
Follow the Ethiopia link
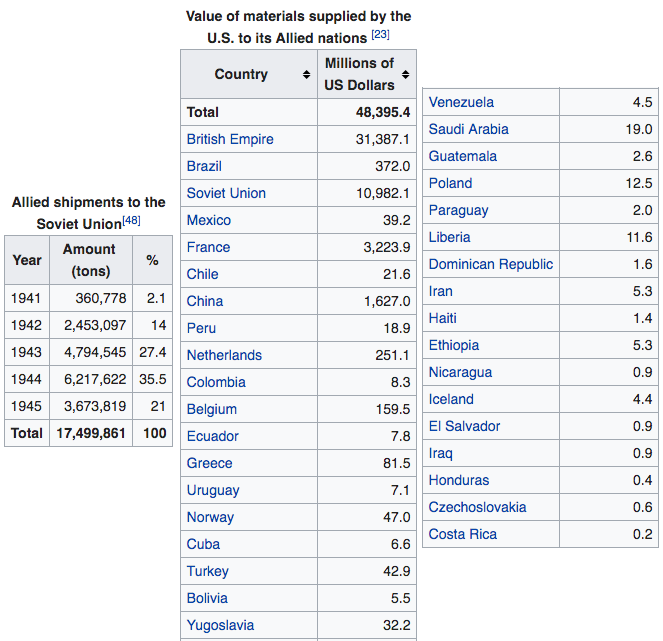click(x=454, y=346)
